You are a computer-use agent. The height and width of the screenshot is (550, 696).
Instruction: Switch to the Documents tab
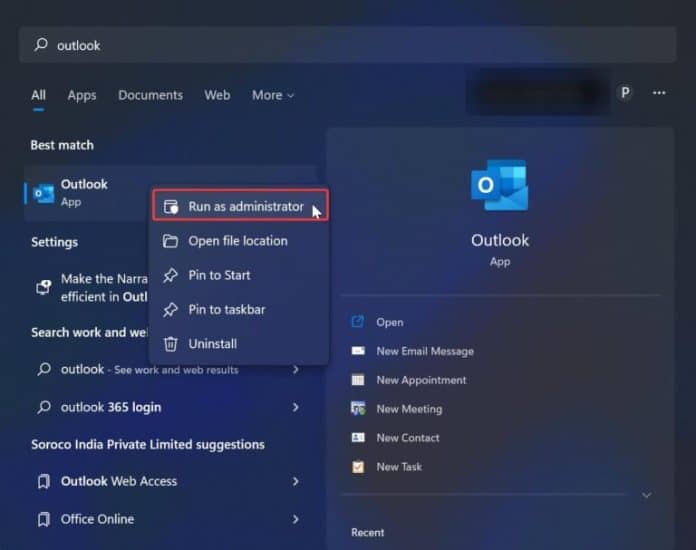150,95
